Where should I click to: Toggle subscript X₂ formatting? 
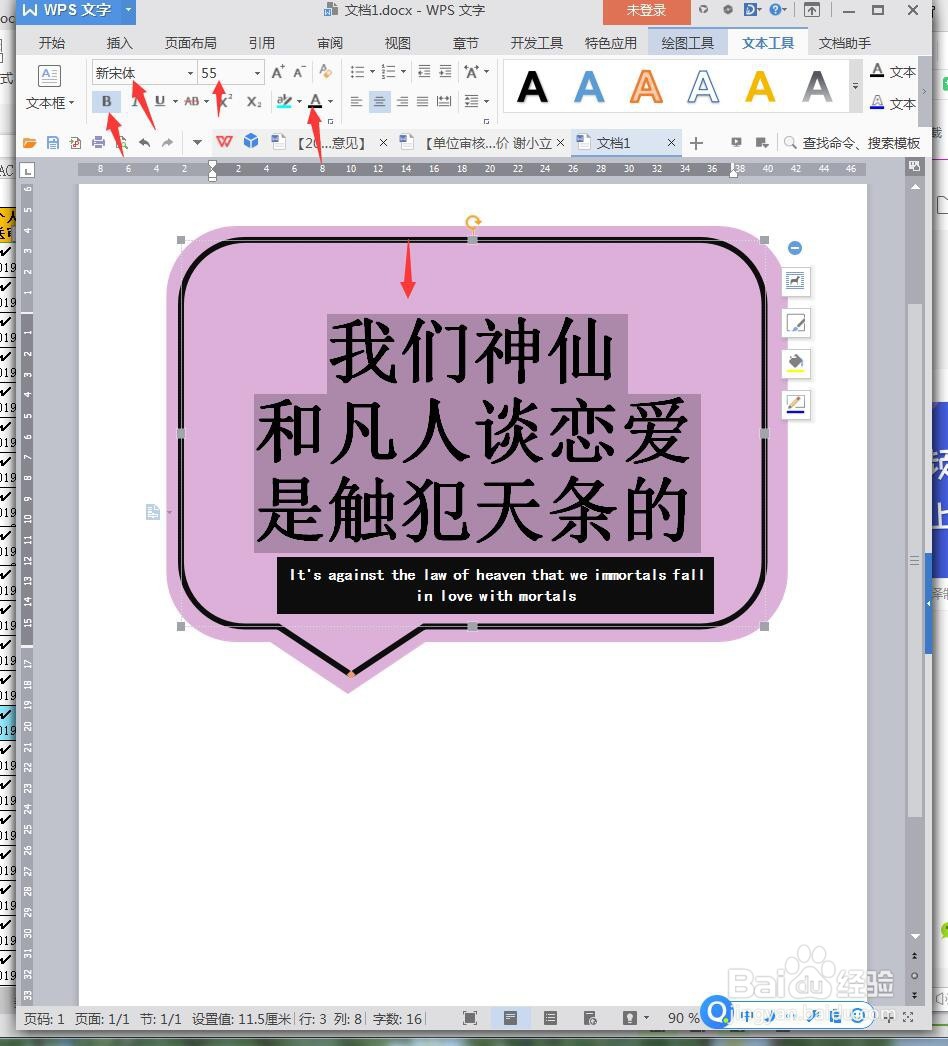pos(254,101)
